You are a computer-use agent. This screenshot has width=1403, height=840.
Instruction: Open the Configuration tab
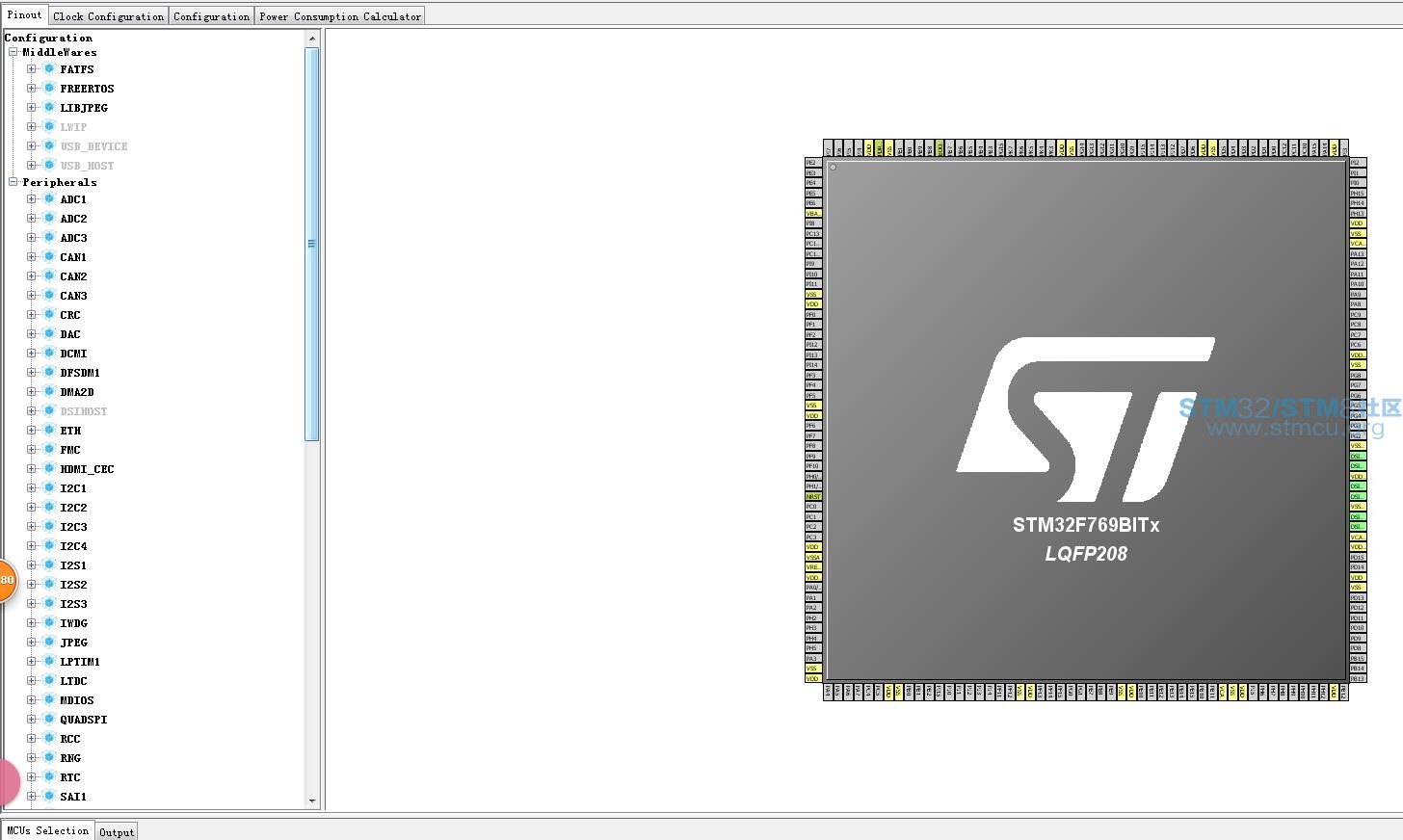click(211, 16)
